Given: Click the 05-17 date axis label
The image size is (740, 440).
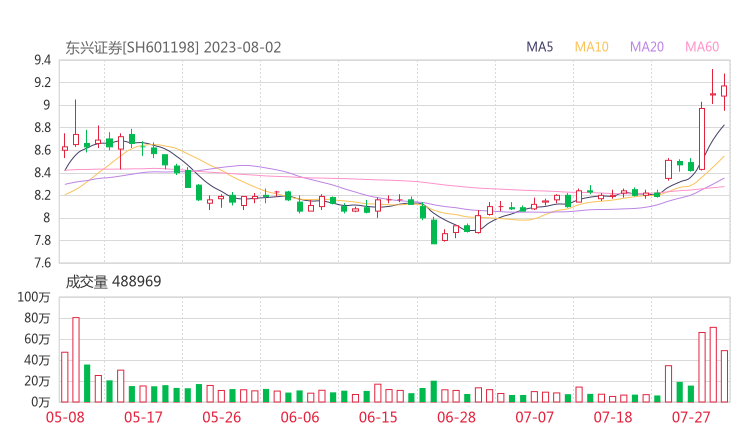Looking at the screenshot, I should click(x=143, y=417).
